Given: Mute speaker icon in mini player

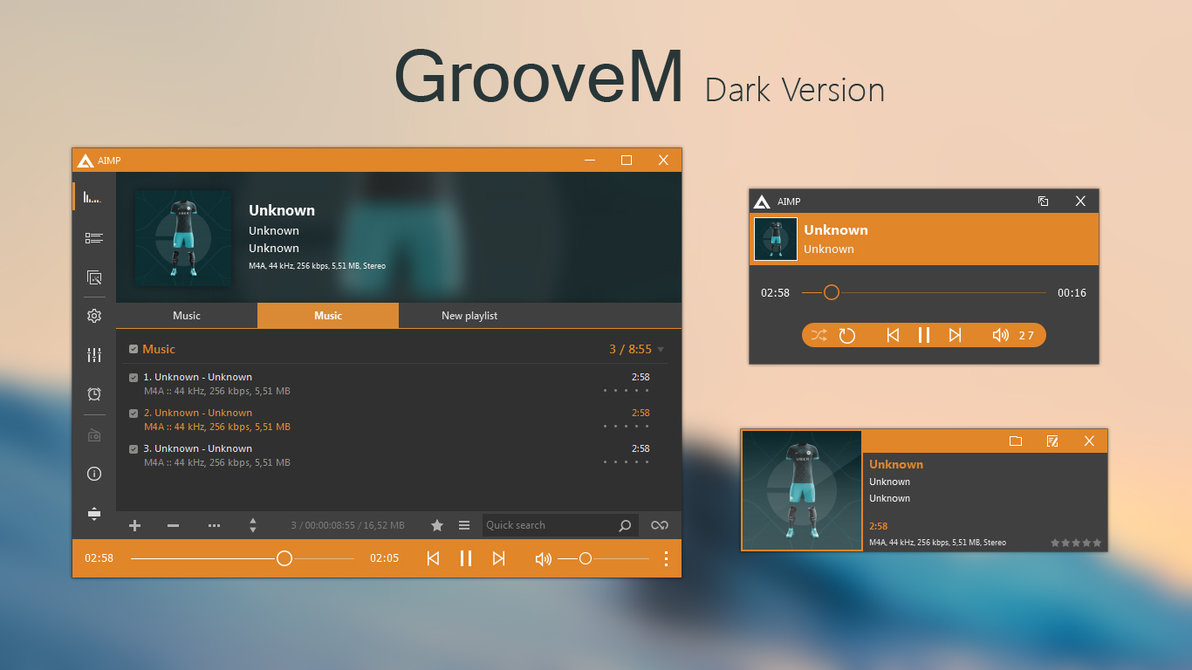Looking at the screenshot, I should tap(1000, 335).
